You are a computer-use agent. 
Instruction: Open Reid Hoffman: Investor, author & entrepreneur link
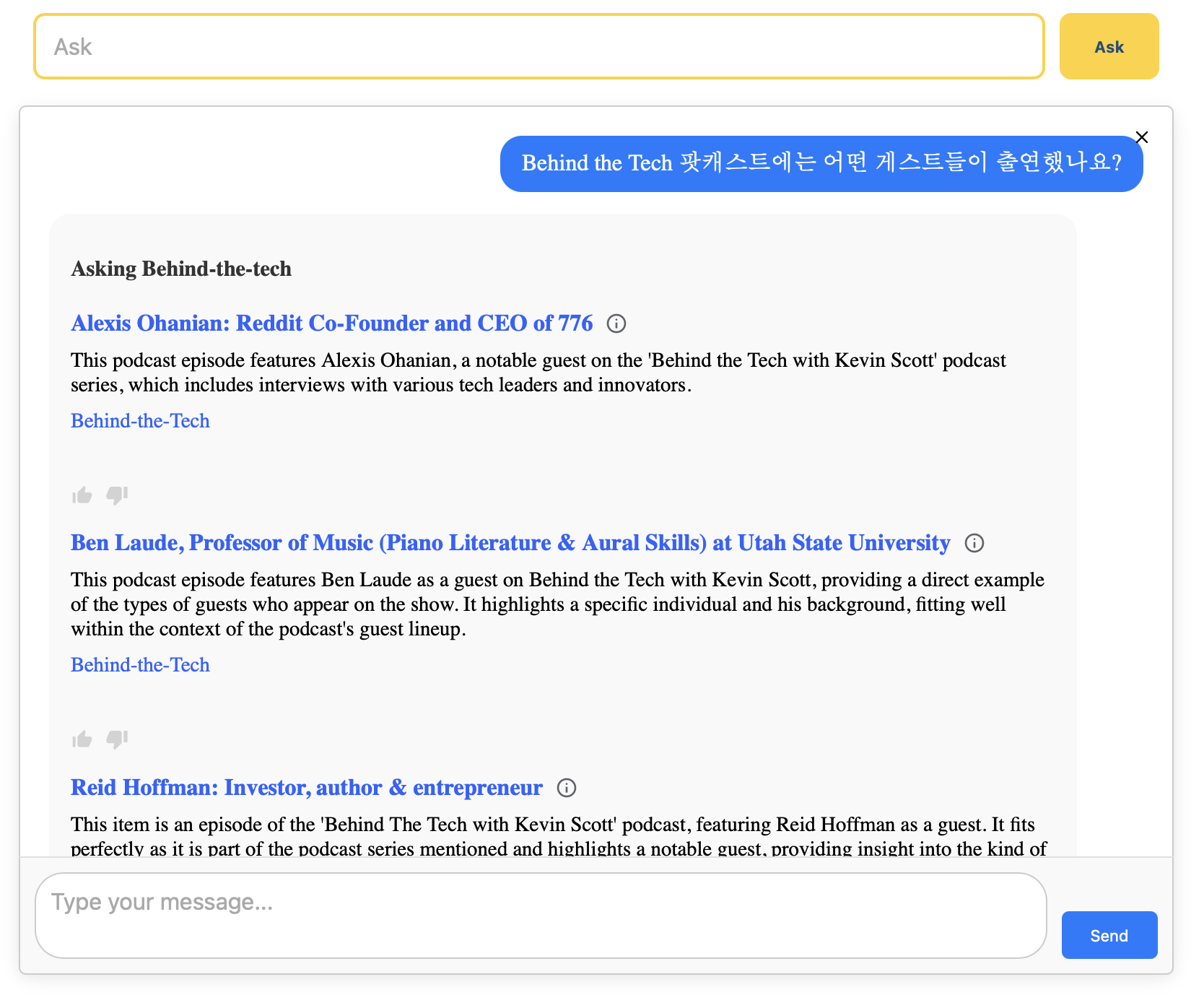307,787
